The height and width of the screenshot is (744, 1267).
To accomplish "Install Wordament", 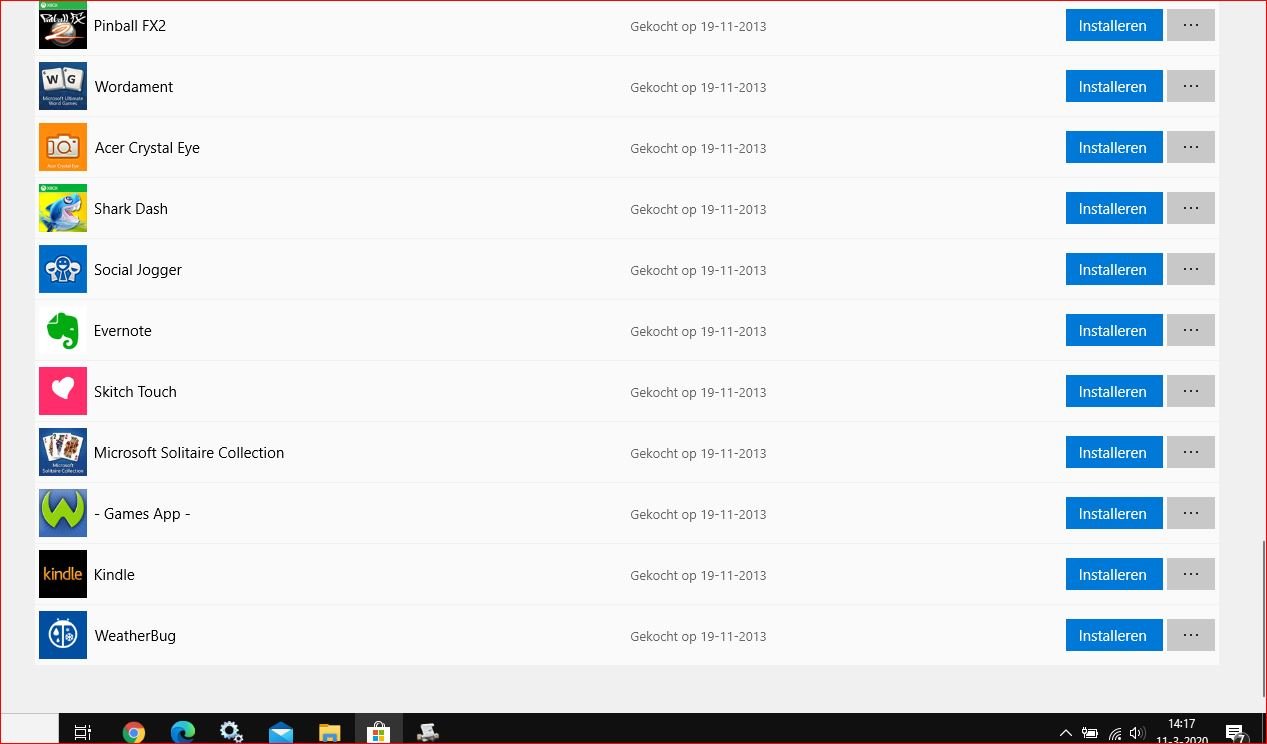I will (x=1114, y=86).
